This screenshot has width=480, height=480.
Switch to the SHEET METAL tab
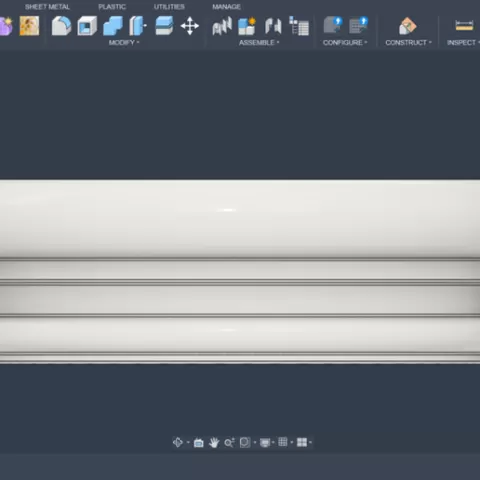click(x=47, y=7)
